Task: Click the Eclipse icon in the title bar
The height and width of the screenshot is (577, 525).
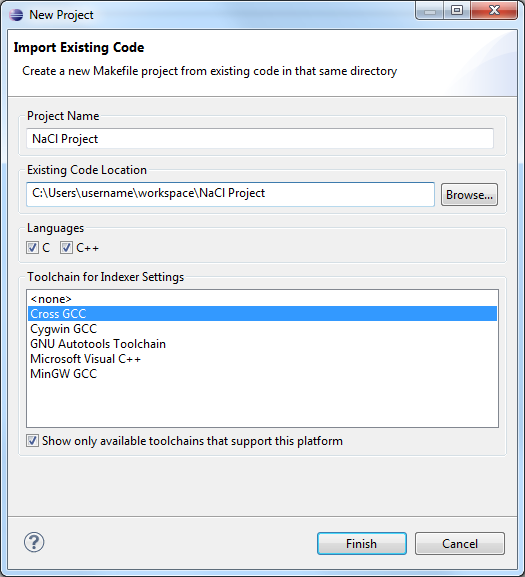Action: coord(16,15)
